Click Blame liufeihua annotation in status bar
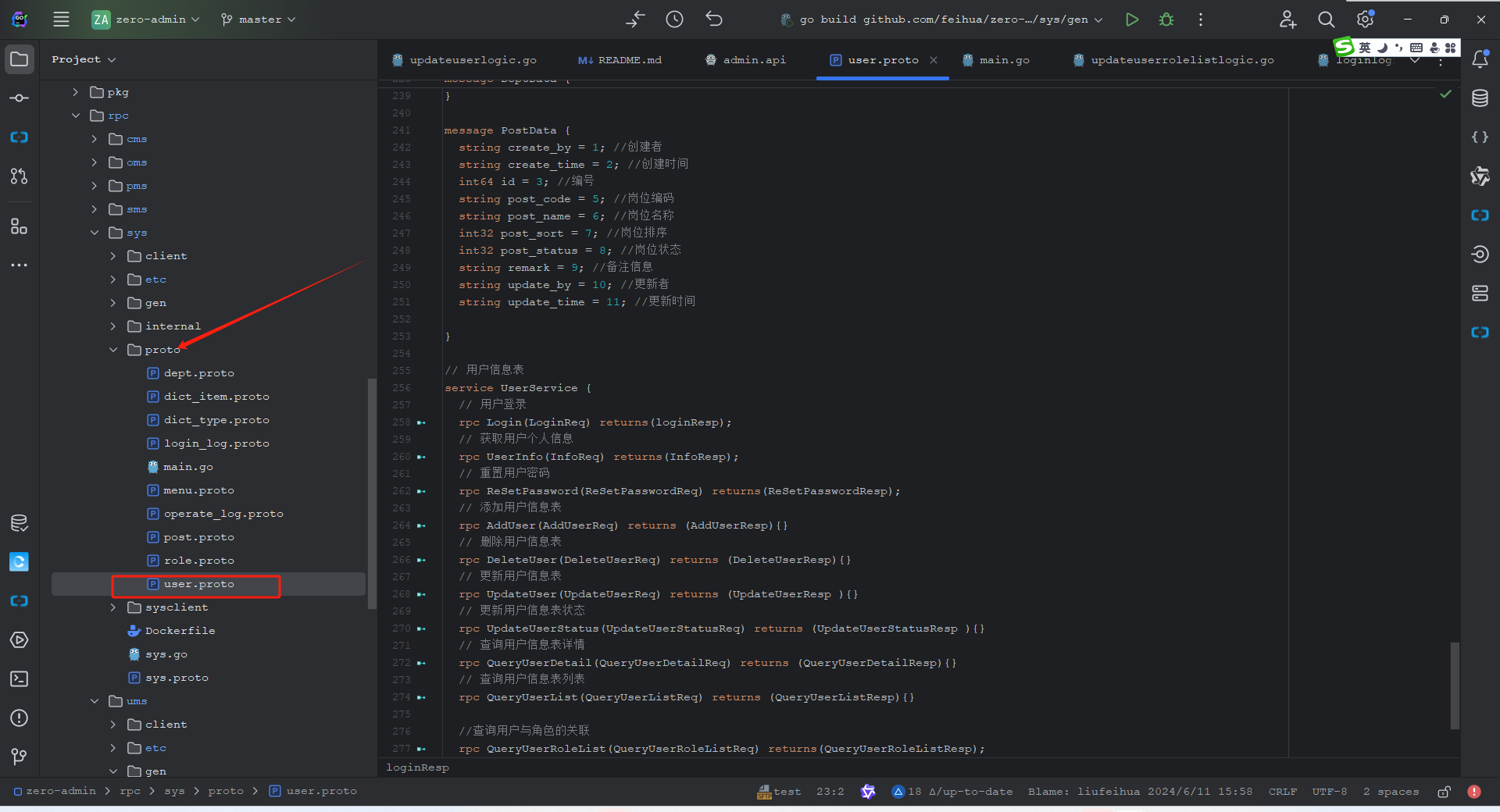Screen dimensions: 1500x812 [x=1140, y=792]
